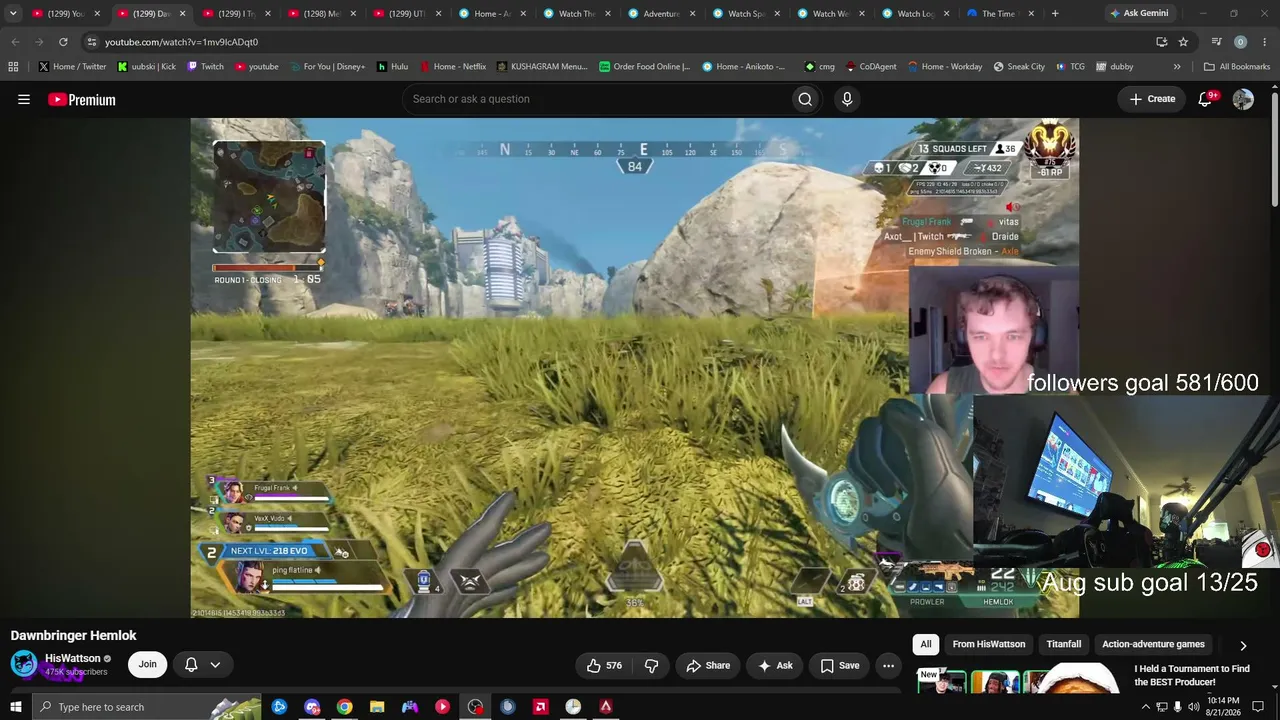Select the Titanfall filter chip
Viewport: 1280px width, 720px height.
point(1064,644)
